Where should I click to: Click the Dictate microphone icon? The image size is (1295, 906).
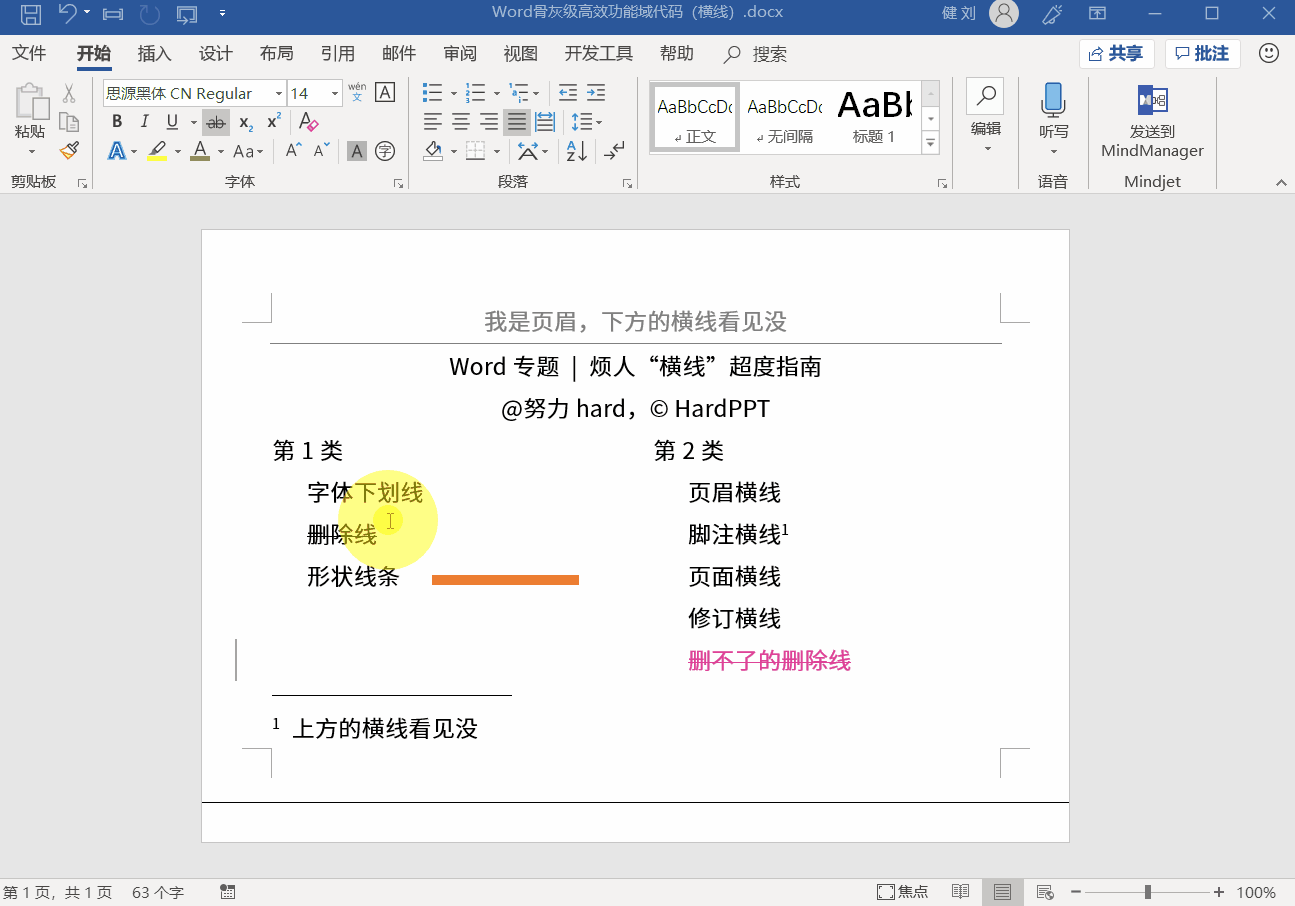pyautogui.click(x=1053, y=101)
